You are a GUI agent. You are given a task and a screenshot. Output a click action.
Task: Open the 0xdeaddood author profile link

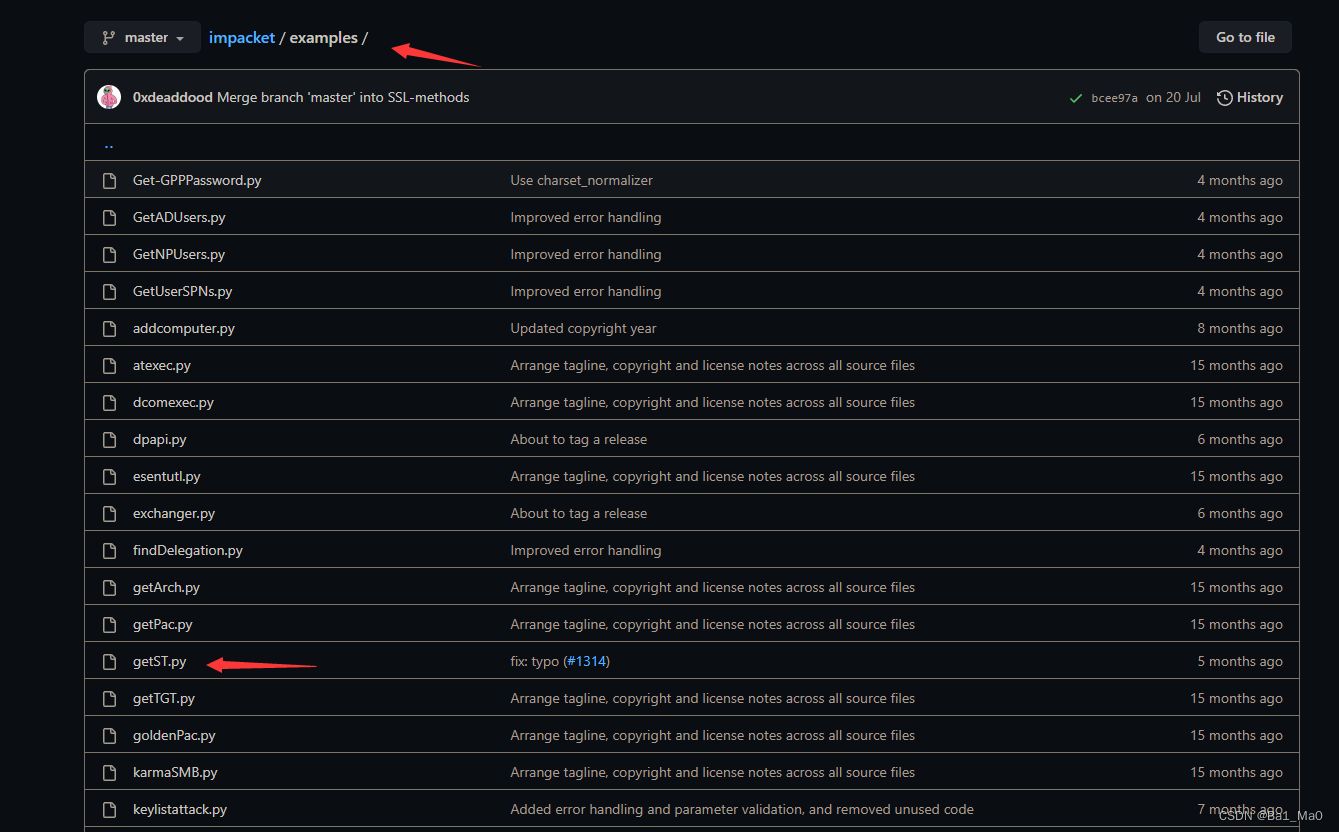[172, 97]
